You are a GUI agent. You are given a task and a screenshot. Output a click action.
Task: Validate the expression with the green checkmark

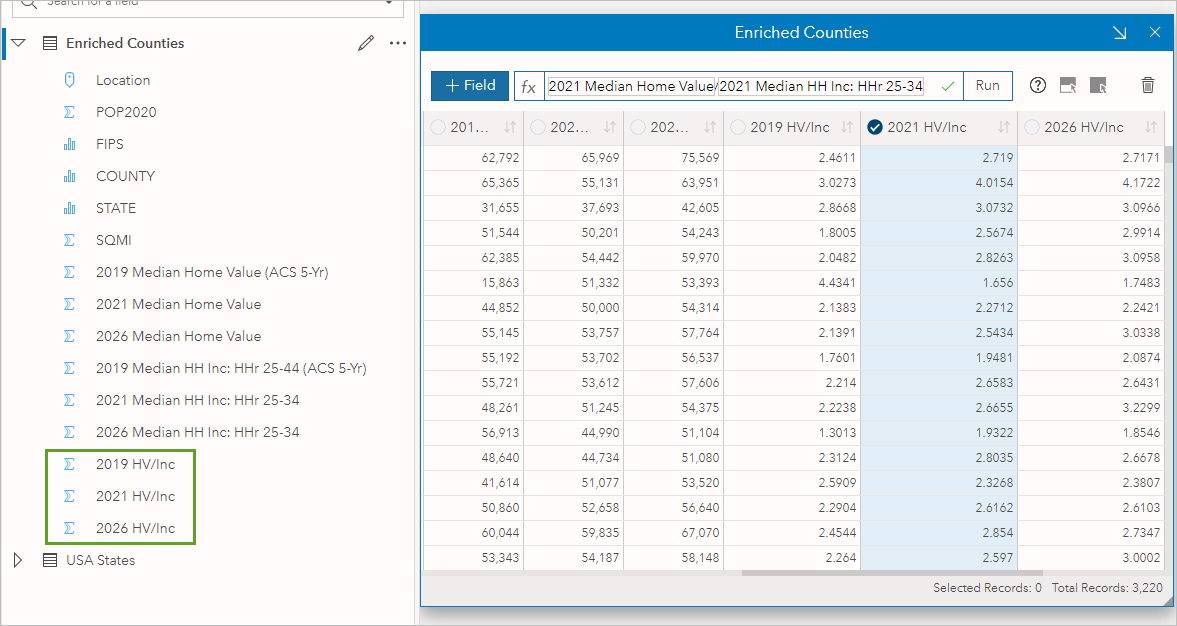click(946, 85)
